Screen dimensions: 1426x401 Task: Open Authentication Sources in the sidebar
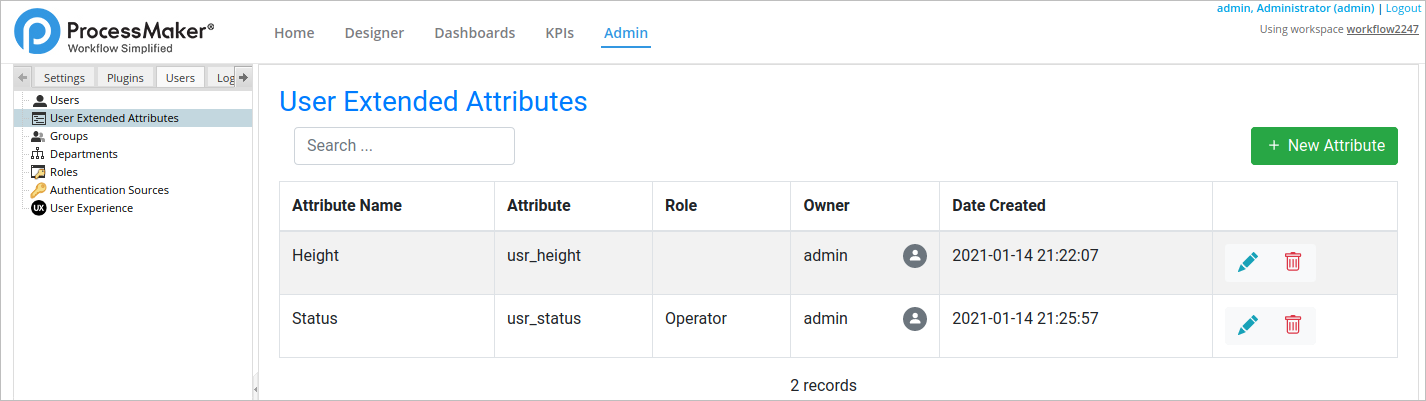pyautogui.click(x=109, y=190)
